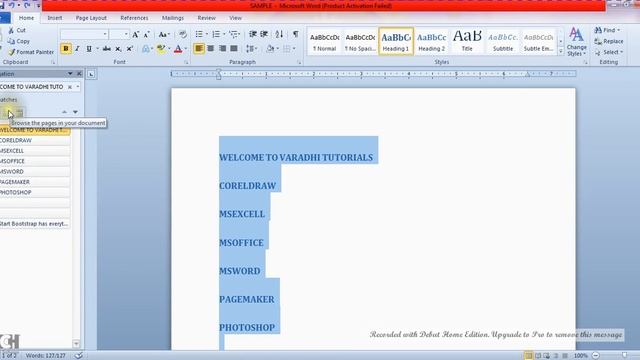Open the View tab
This screenshot has width=640, height=360.
pyautogui.click(x=235, y=18)
